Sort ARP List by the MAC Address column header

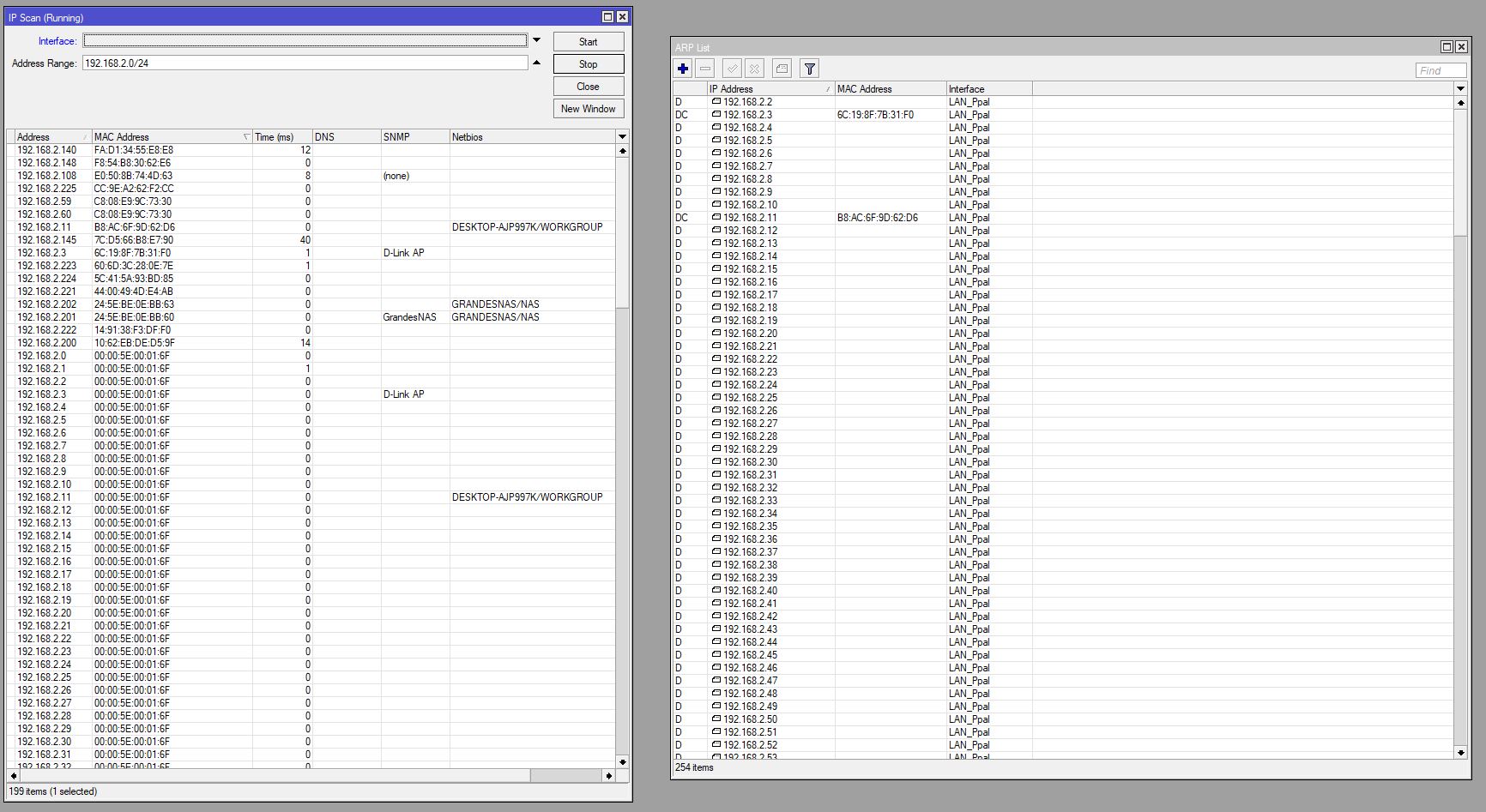click(x=891, y=89)
